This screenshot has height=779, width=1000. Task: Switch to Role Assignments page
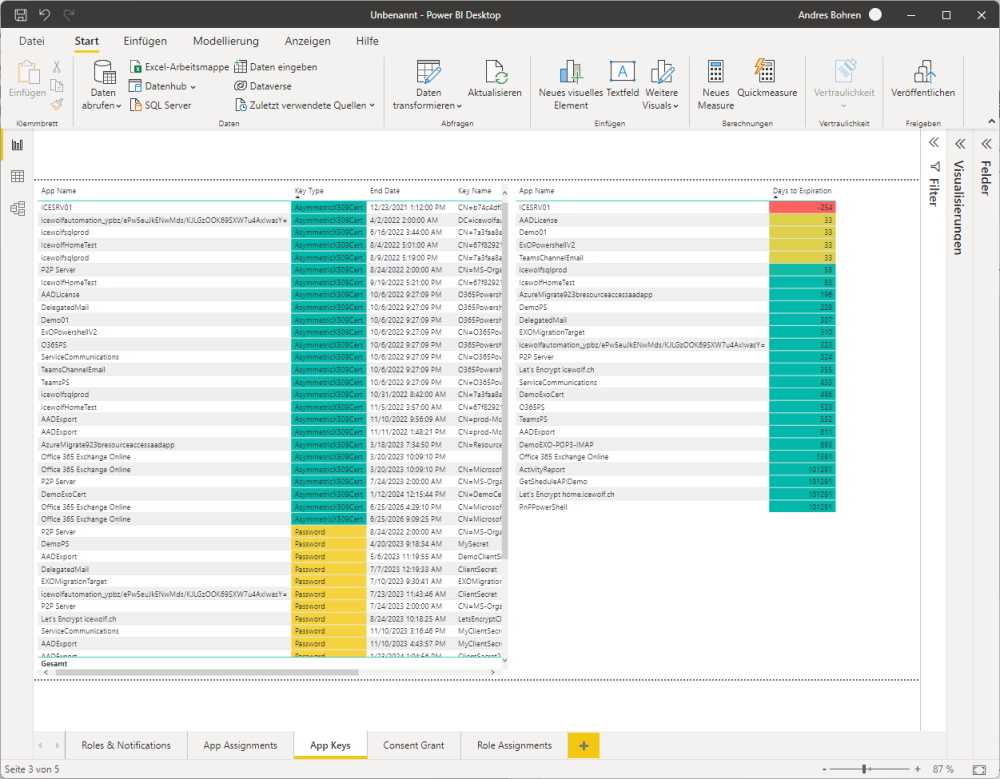515,745
